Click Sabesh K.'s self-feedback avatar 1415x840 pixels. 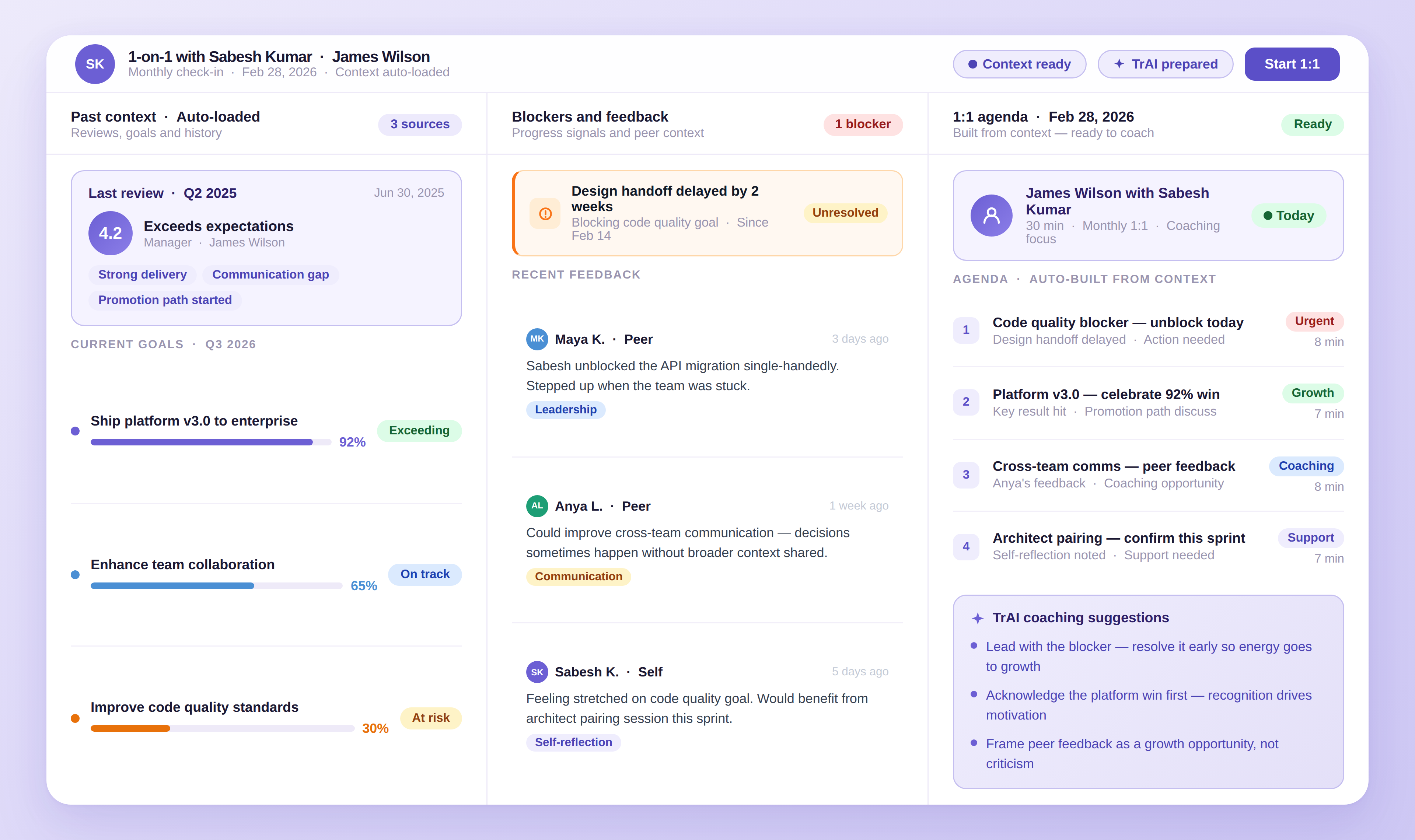[x=537, y=672]
